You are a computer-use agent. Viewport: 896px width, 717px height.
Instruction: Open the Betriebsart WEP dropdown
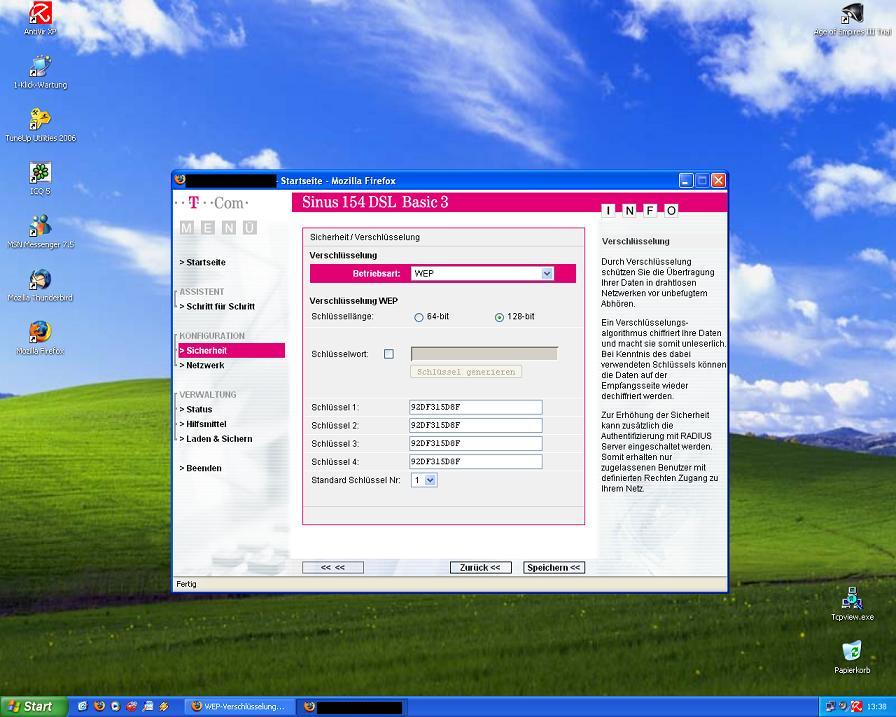(x=482, y=274)
